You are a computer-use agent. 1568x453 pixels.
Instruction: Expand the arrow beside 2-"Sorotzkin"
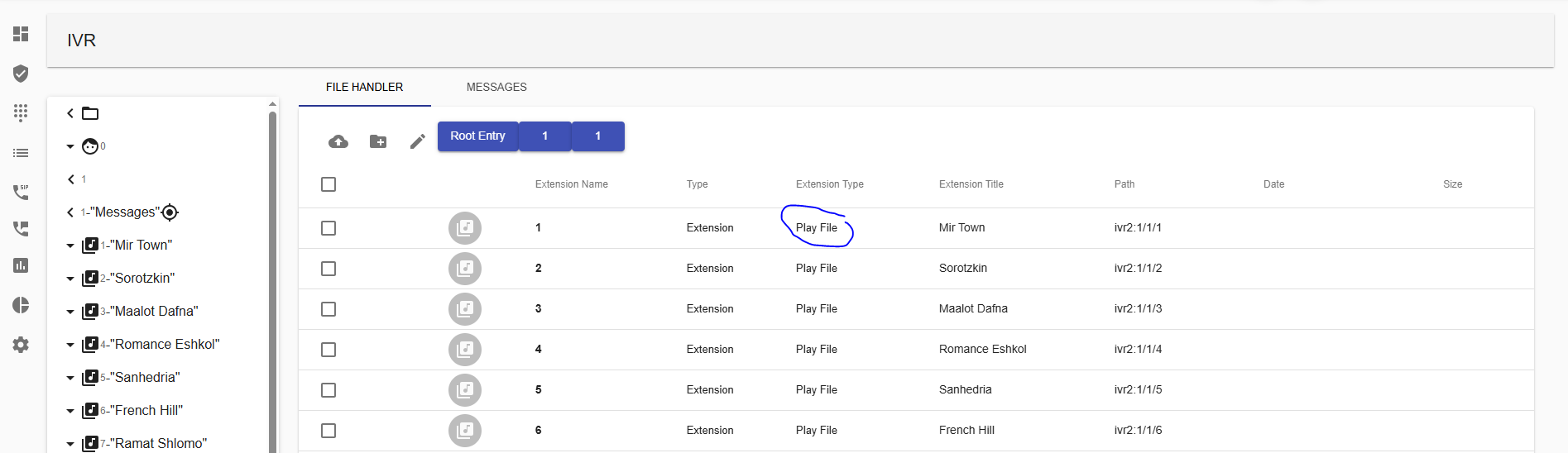(x=70, y=279)
